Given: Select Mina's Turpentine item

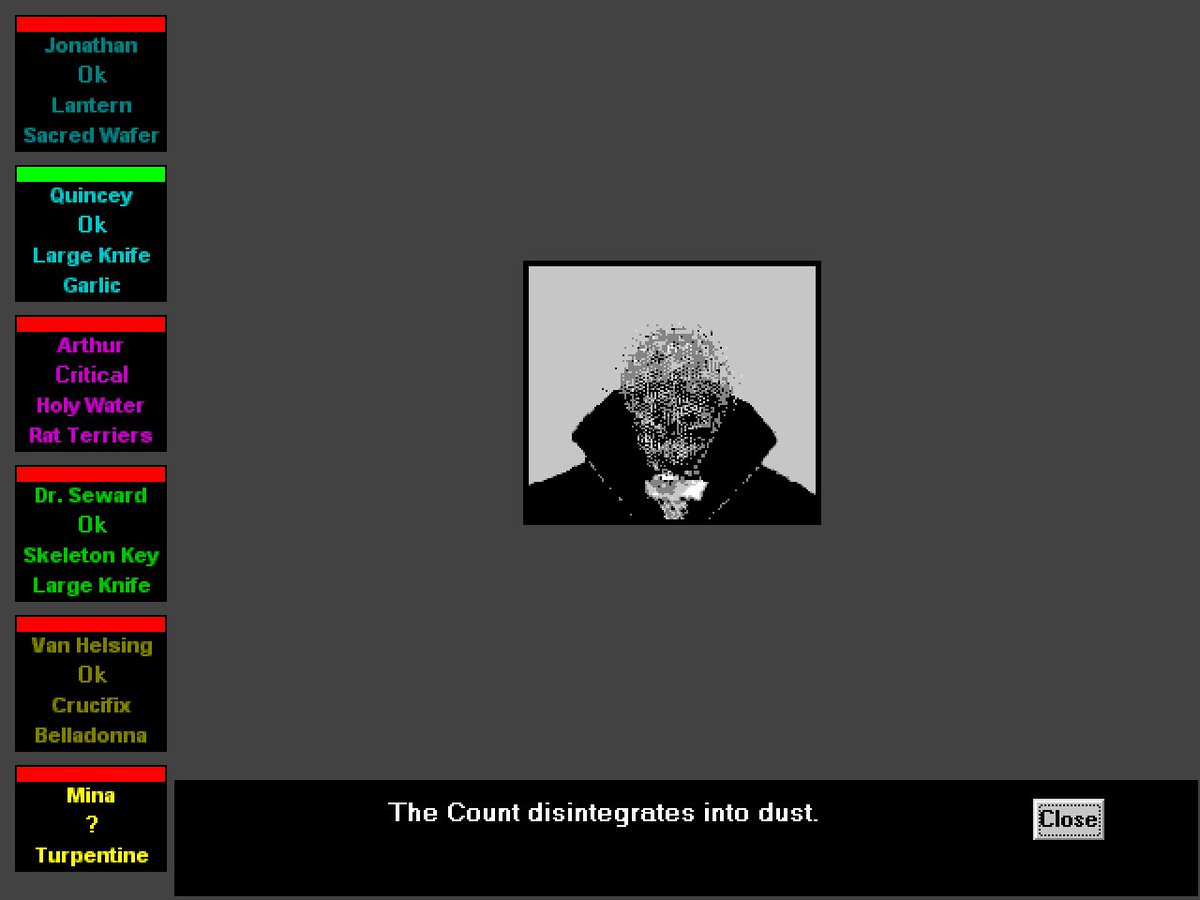Looking at the screenshot, I should 91,855.
